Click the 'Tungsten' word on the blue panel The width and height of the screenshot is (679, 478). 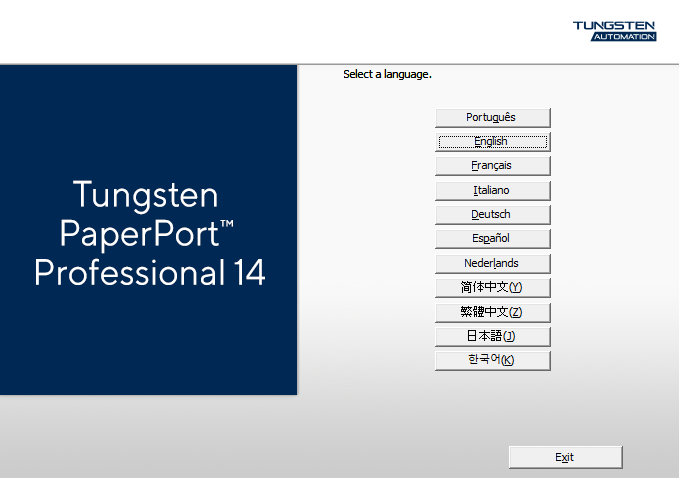point(146,194)
